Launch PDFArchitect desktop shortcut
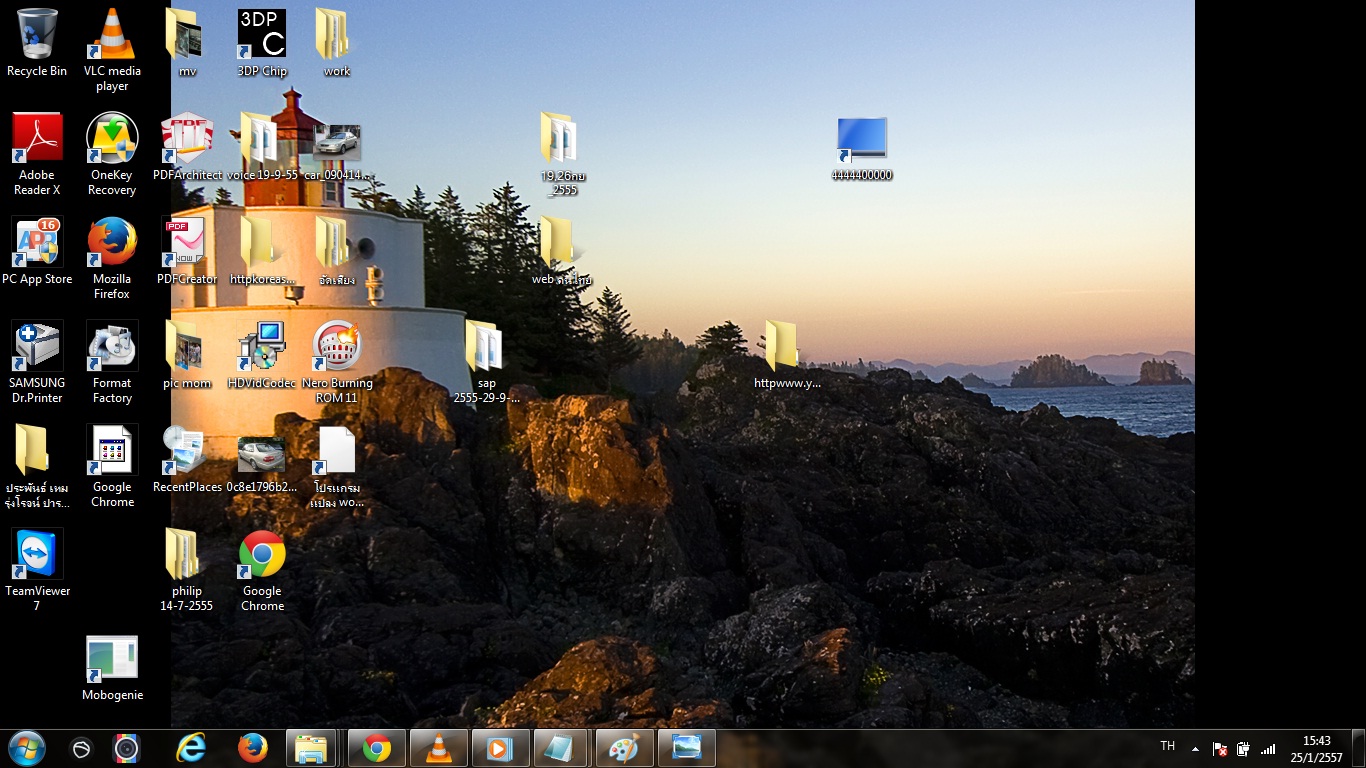 [x=187, y=146]
